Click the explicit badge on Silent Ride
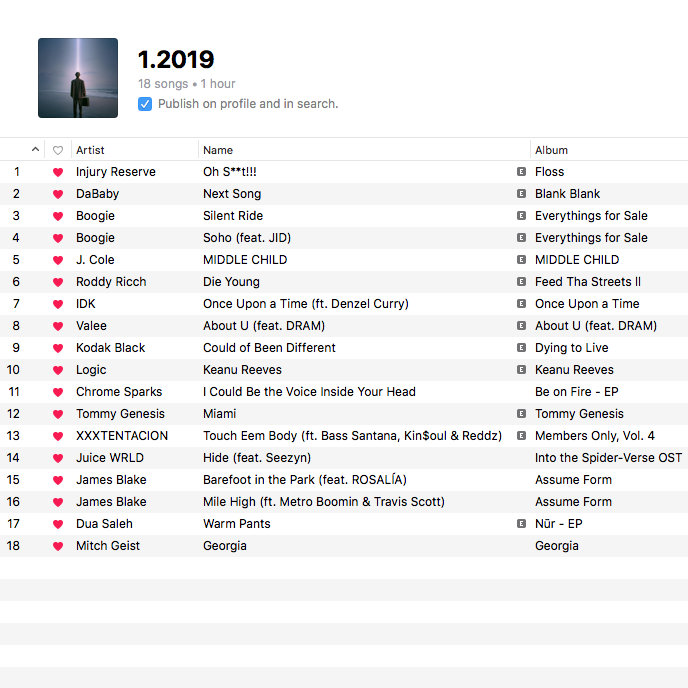 click(x=521, y=215)
